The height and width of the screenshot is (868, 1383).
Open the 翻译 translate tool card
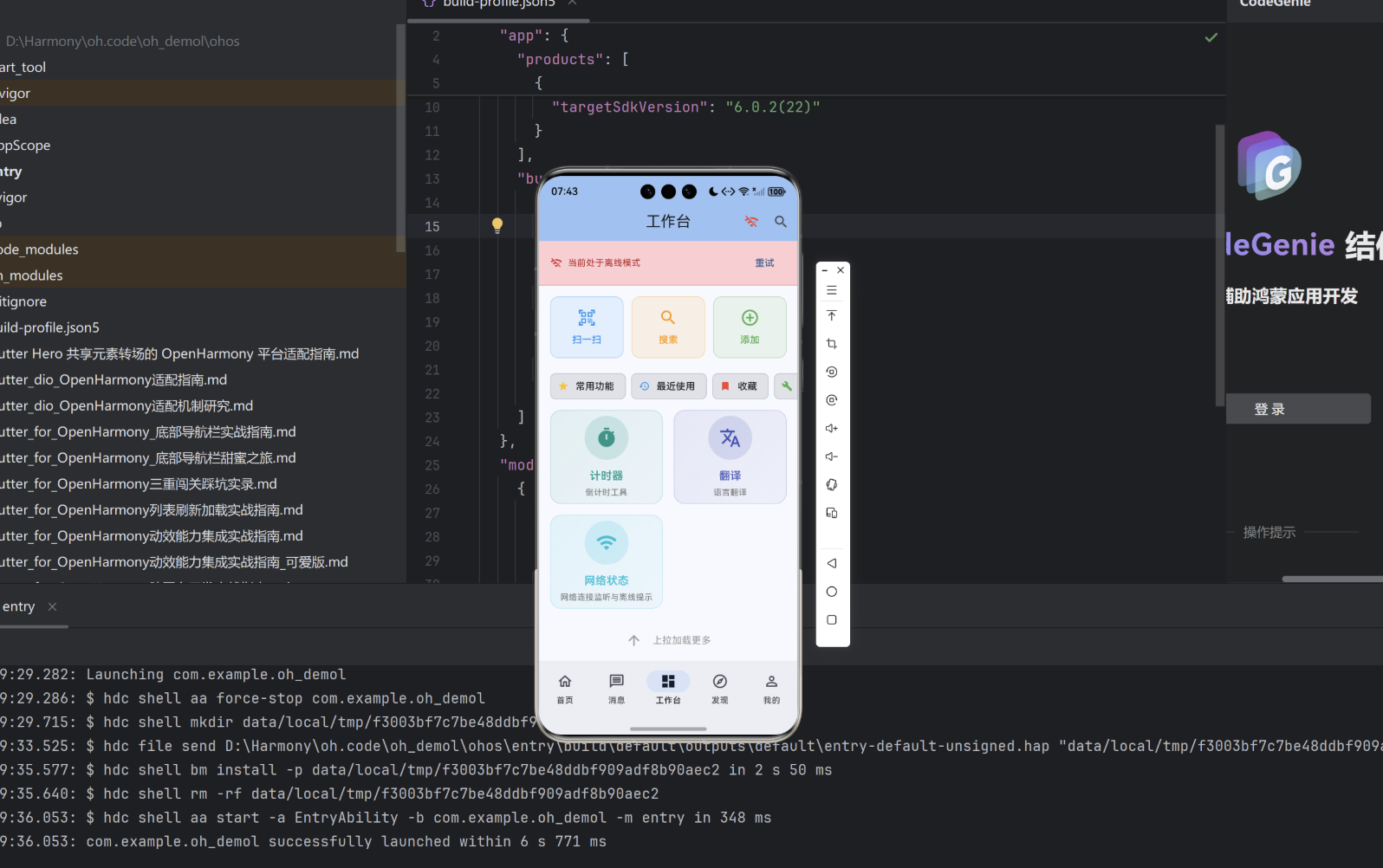[x=730, y=457]
